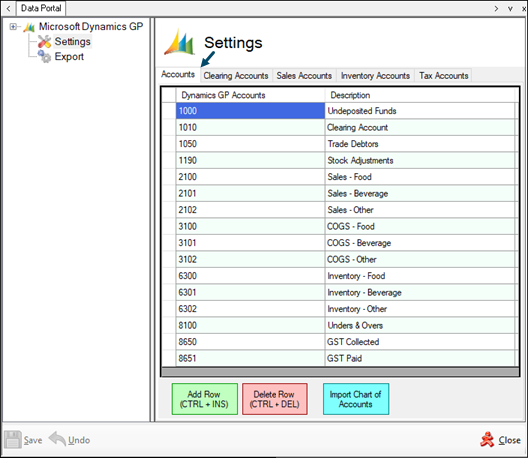Select account cell 1050

coord(250,144)
